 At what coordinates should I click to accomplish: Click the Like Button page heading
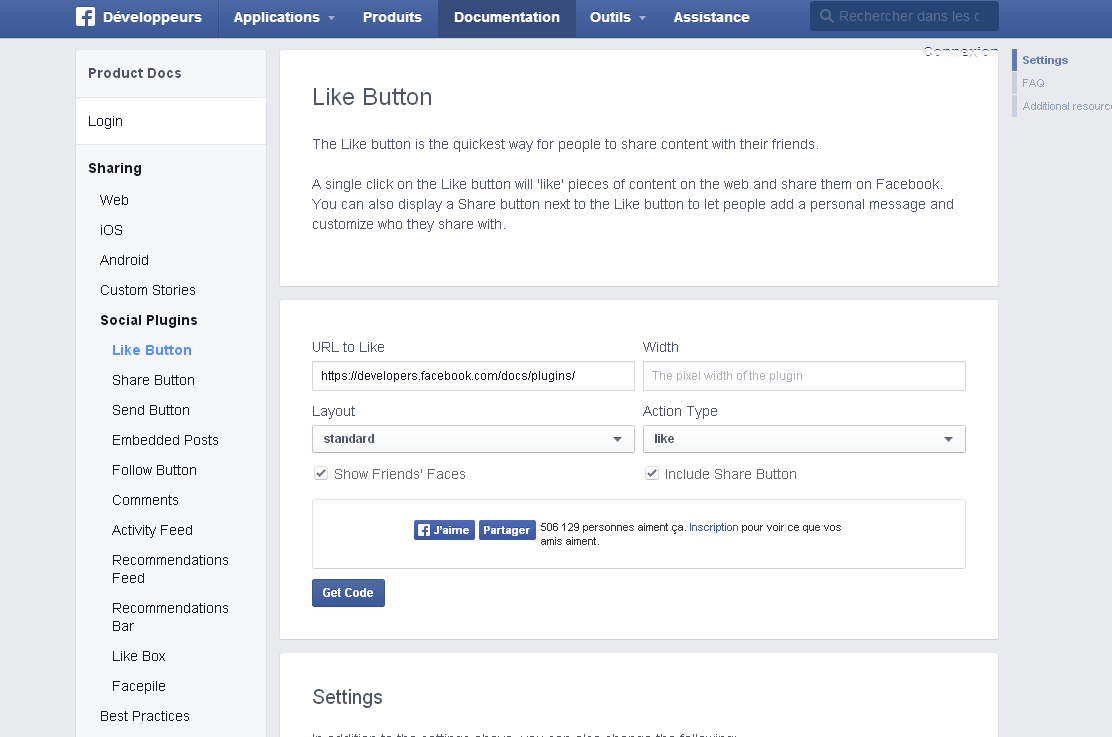[x=372, y=96]
